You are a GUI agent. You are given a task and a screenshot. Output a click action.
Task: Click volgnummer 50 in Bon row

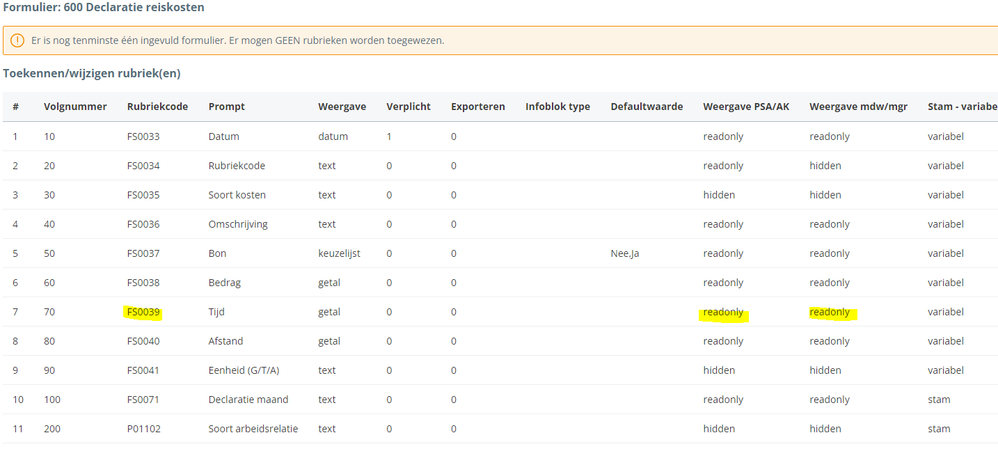(x=49, y=253)
